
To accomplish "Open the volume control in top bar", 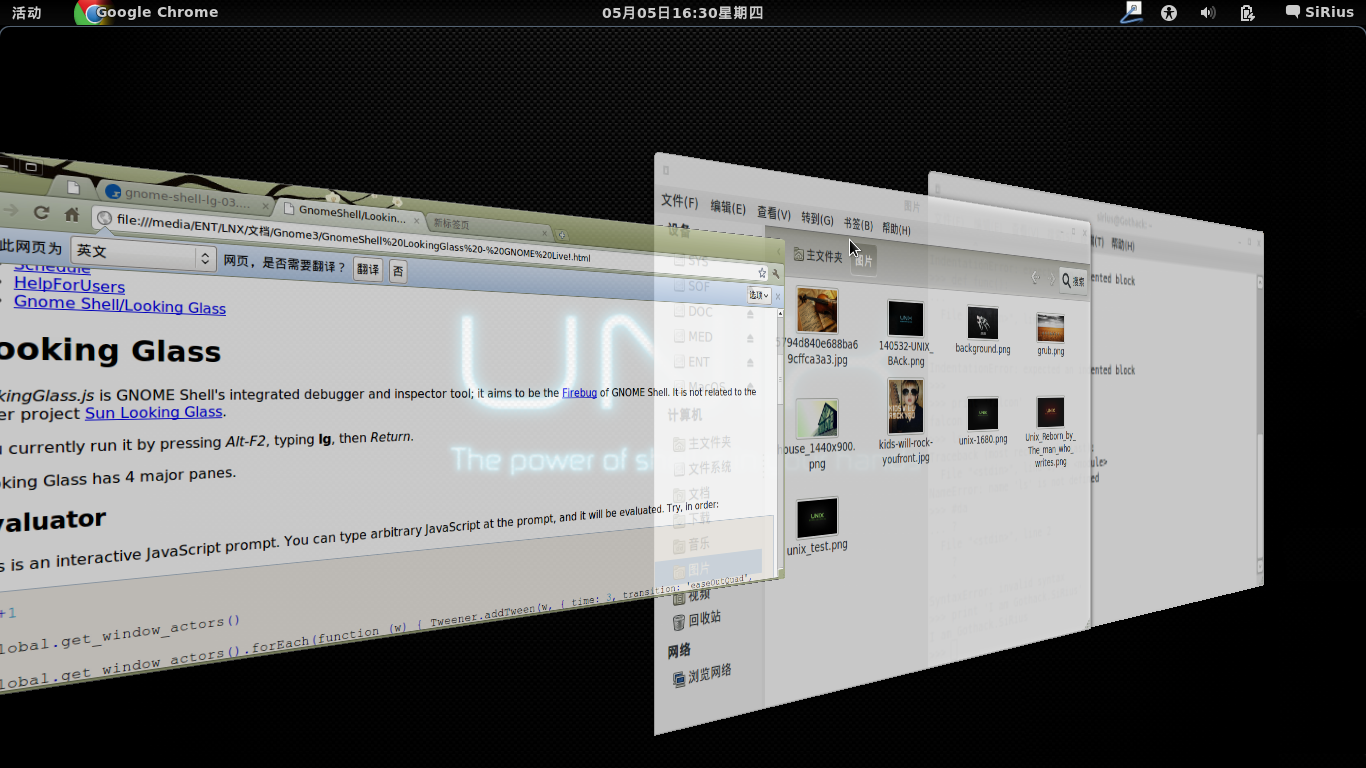I will tap(1207, 12).
